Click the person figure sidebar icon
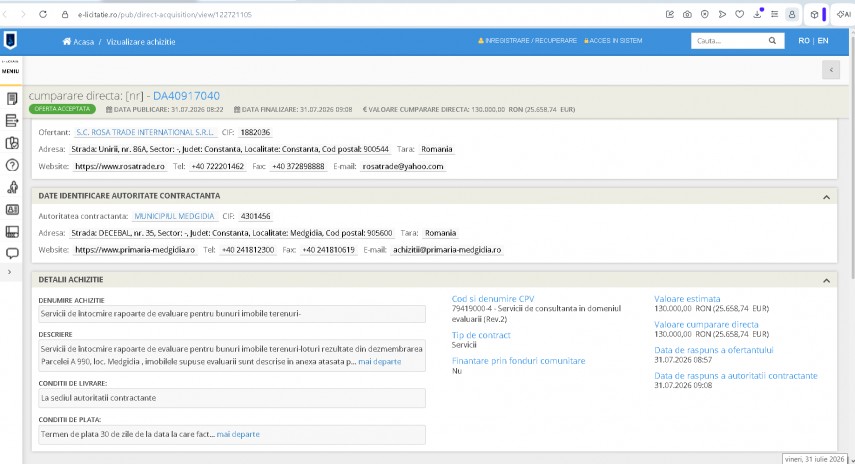 (12, 188)
